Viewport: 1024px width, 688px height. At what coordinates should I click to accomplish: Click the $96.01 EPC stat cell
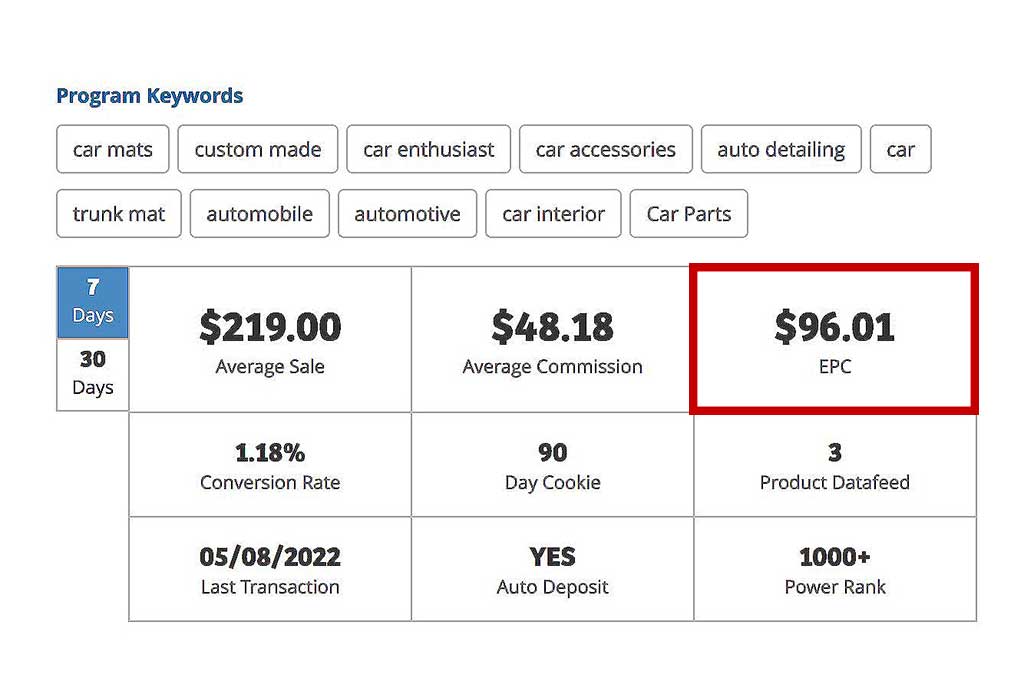pyautogui.click(x=834, y=339)
